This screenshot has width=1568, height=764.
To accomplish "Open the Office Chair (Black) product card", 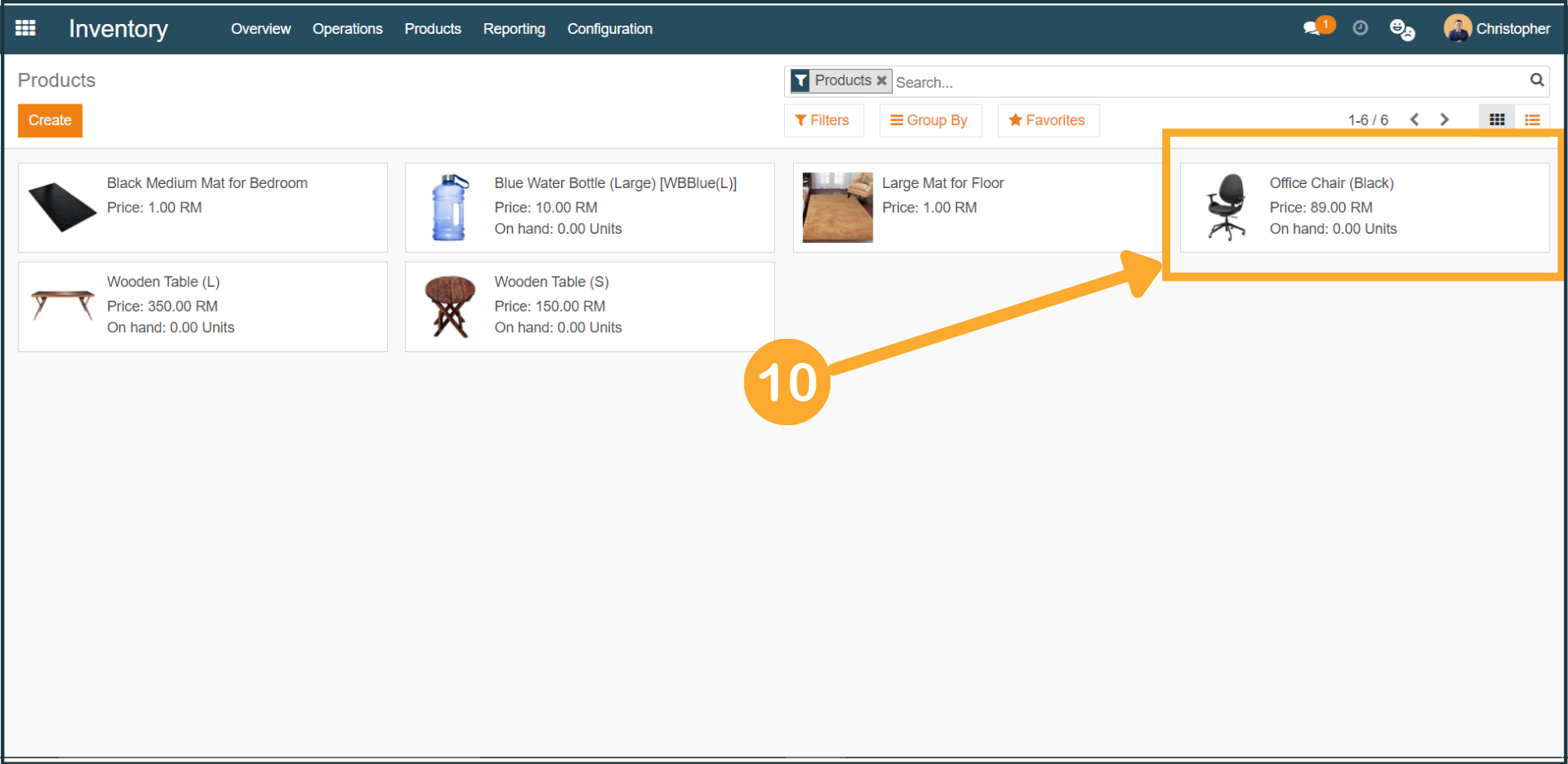I will pyautogui.click(x=1364, y=207).
